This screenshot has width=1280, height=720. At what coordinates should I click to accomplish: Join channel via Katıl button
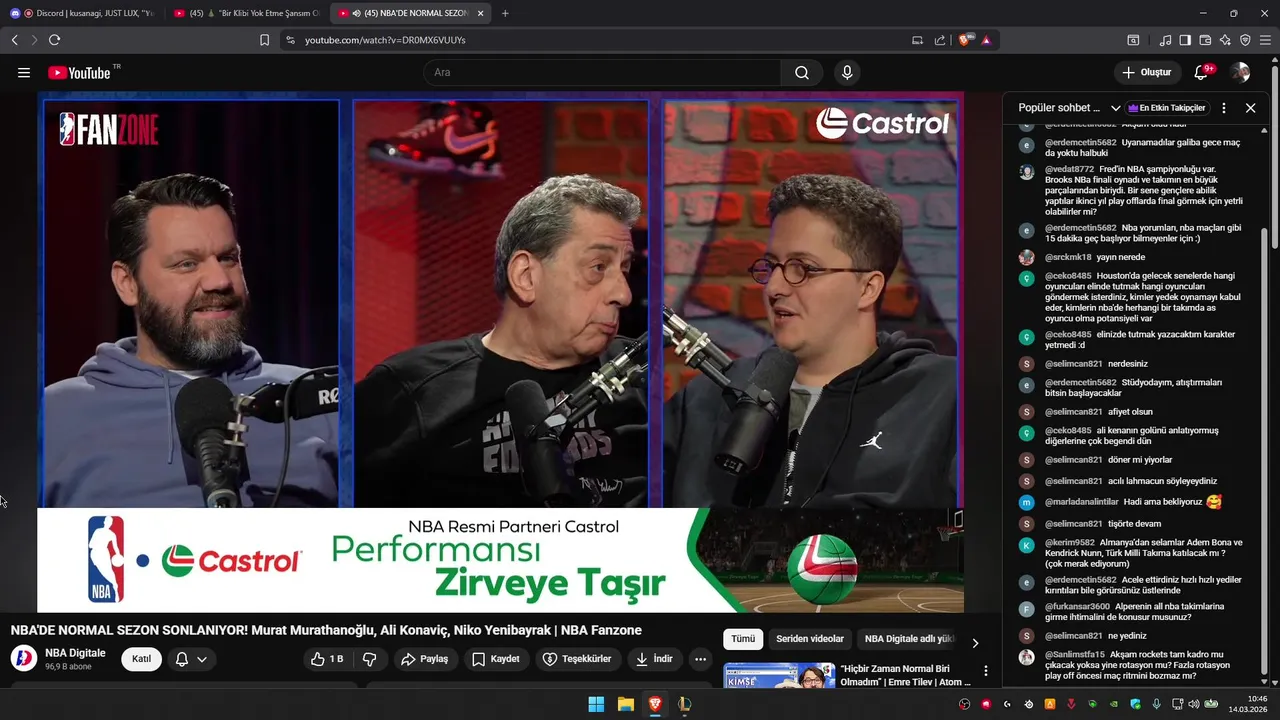(x=141, y=659)
